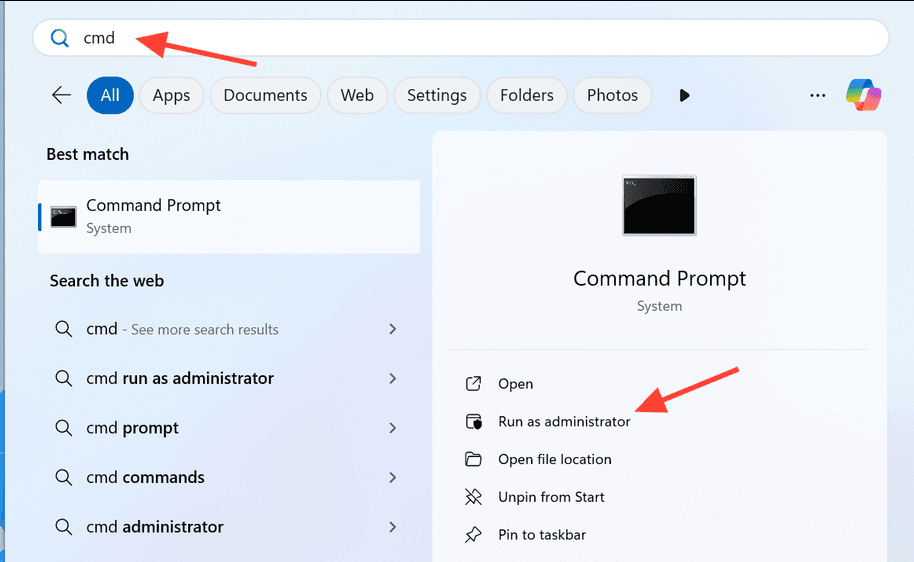
Task: Click the back arrow icon
Action: (x=62, y=95)
